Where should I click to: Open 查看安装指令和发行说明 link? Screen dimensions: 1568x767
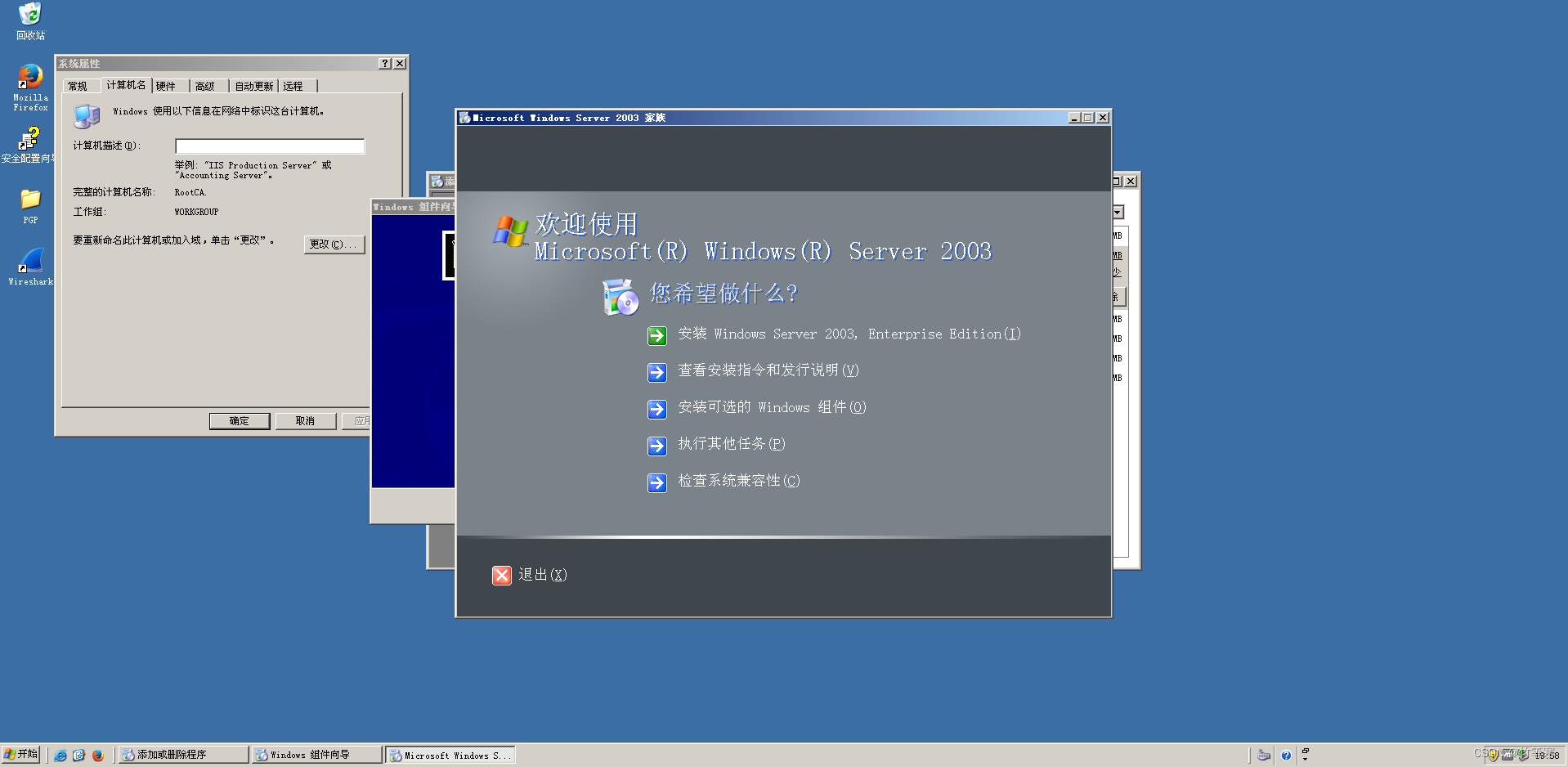768,370
